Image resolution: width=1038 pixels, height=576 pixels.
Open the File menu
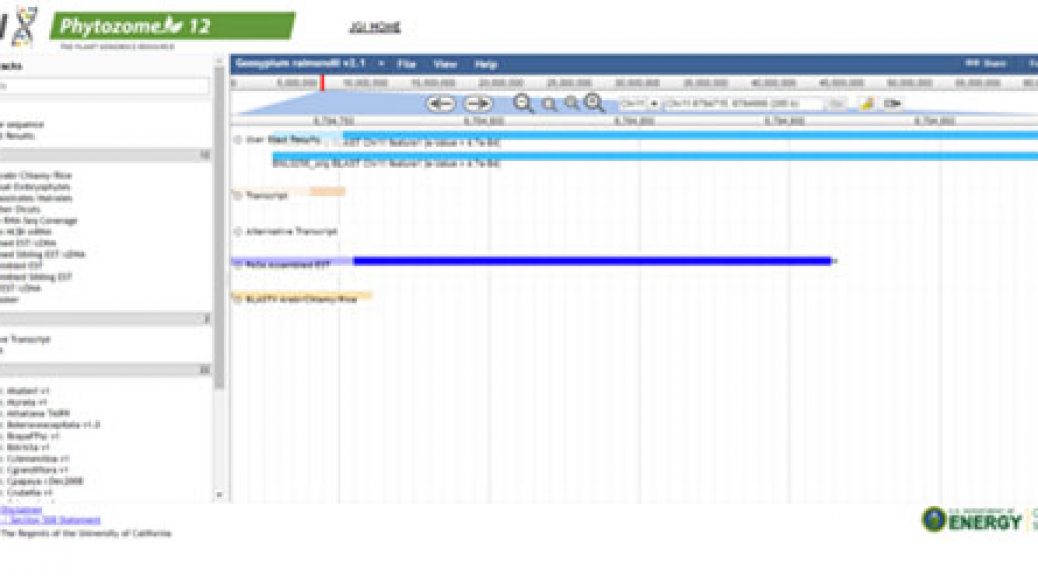406,64
